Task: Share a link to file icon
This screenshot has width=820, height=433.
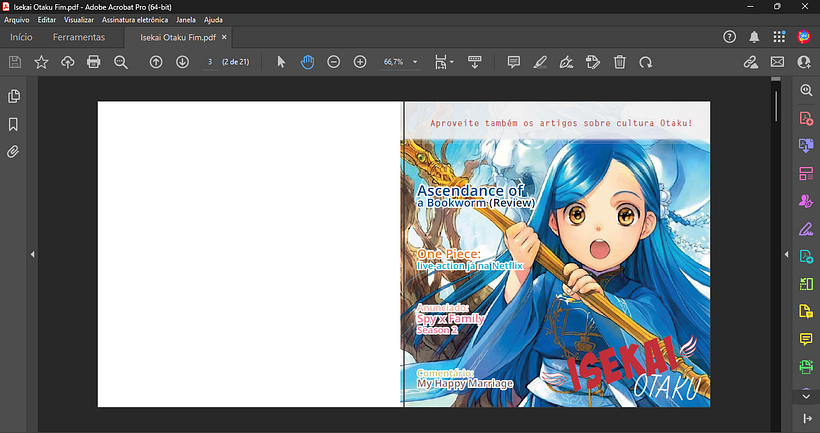Action: click(751, 62)
